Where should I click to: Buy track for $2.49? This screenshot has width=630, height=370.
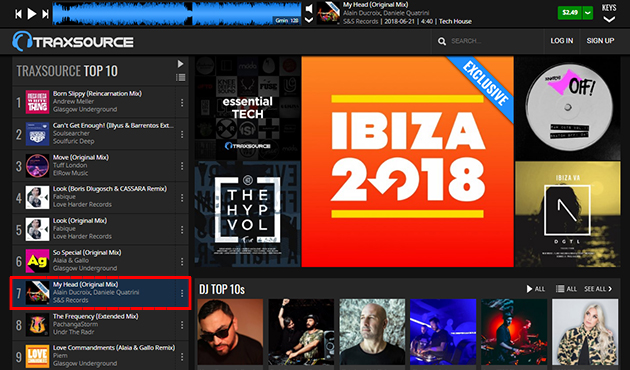click(x=570, y=12)
